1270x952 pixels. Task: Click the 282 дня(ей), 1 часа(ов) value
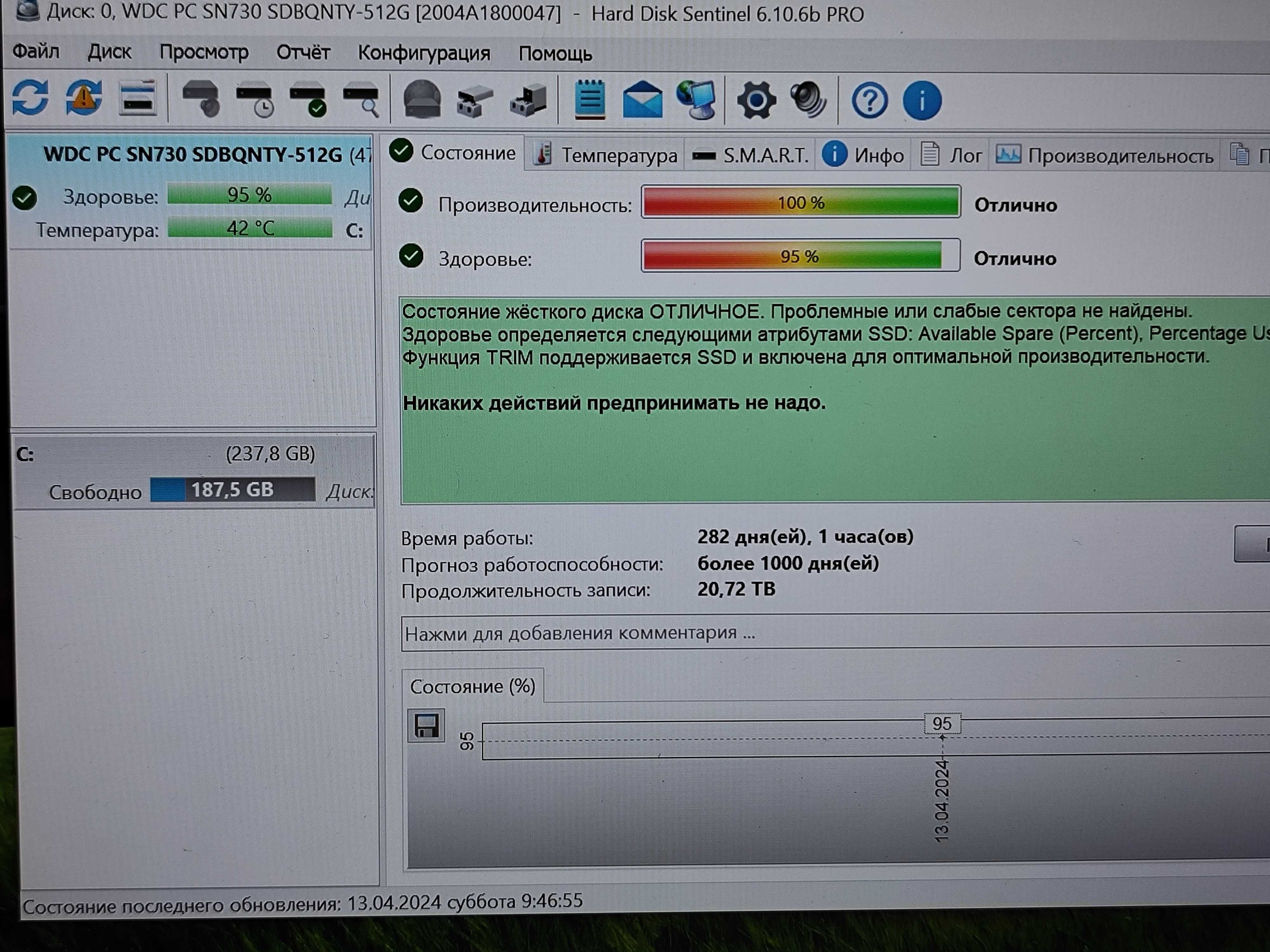point(805,537)
